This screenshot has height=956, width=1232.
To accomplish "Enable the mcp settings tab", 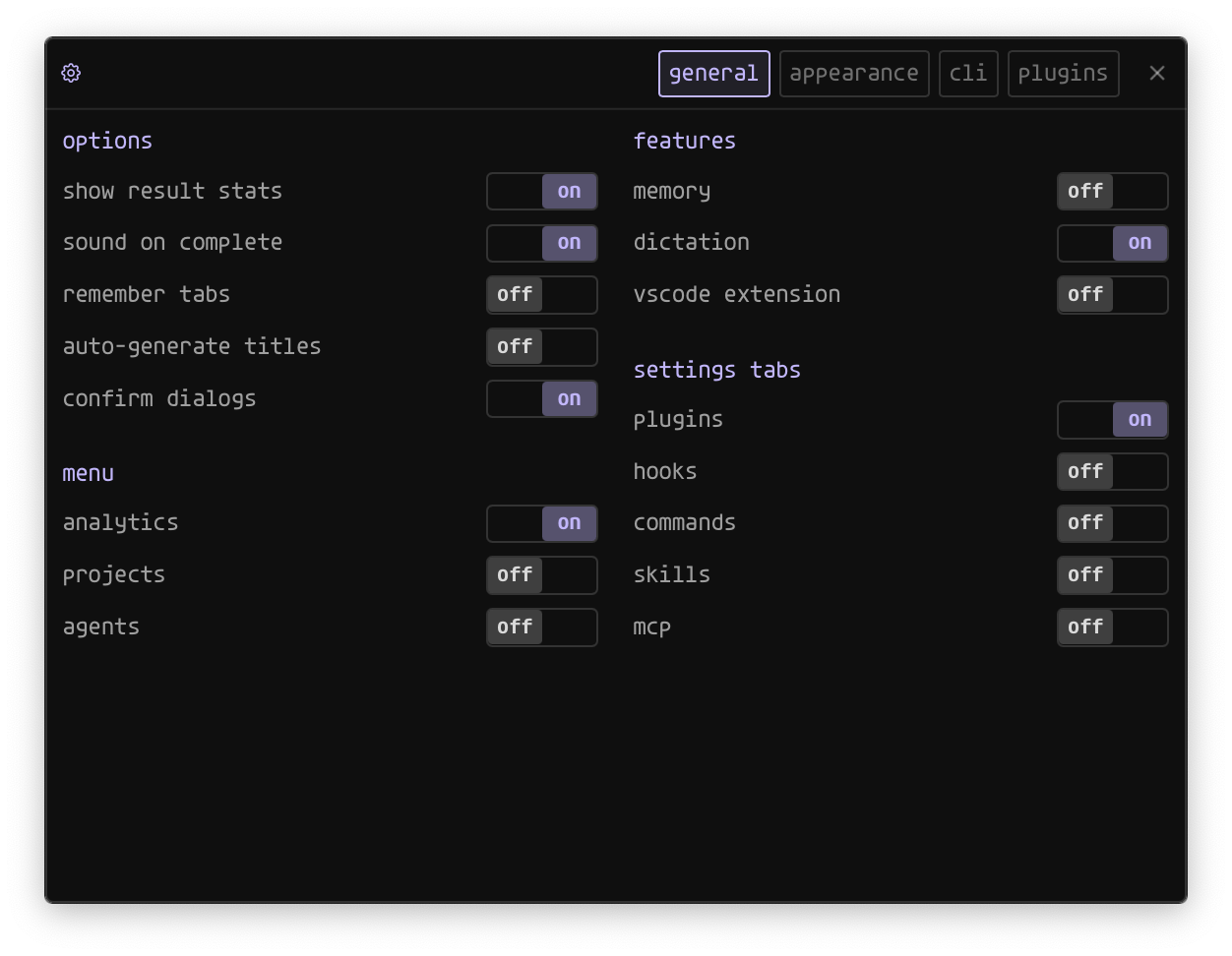I will tap(1112, 627).
